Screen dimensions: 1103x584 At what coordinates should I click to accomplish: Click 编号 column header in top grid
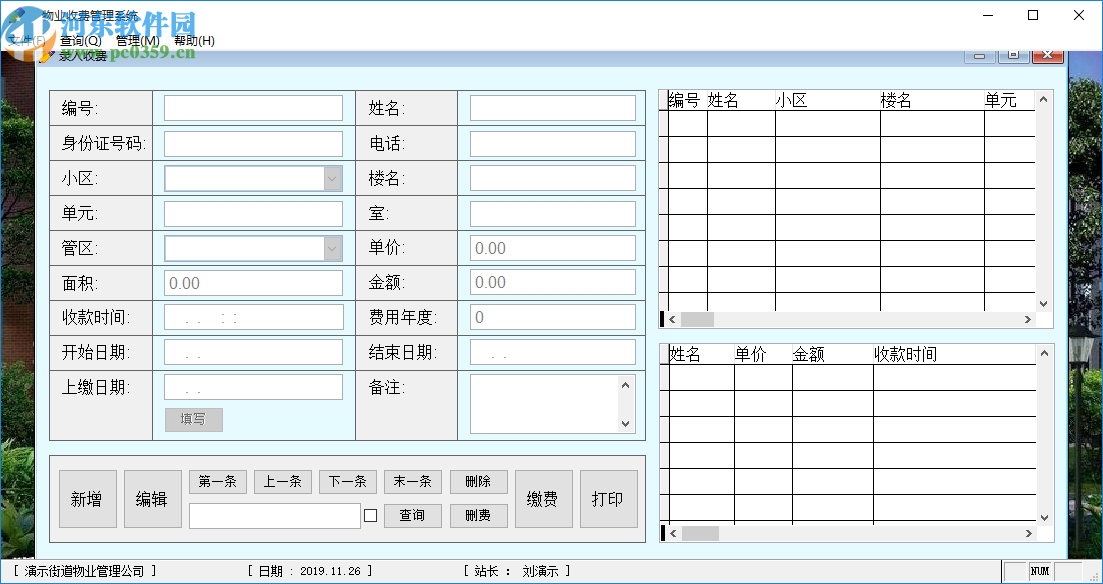(687, 101)
